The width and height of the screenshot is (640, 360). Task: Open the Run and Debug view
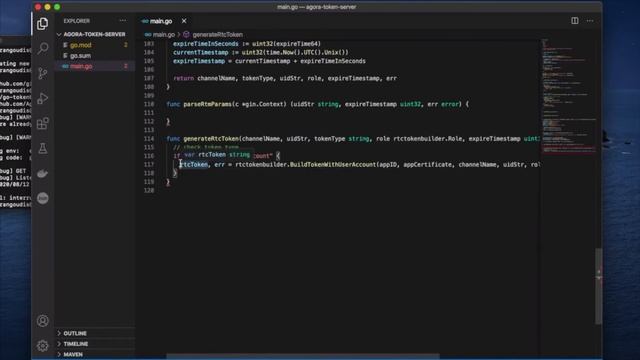tap(42, 98)
